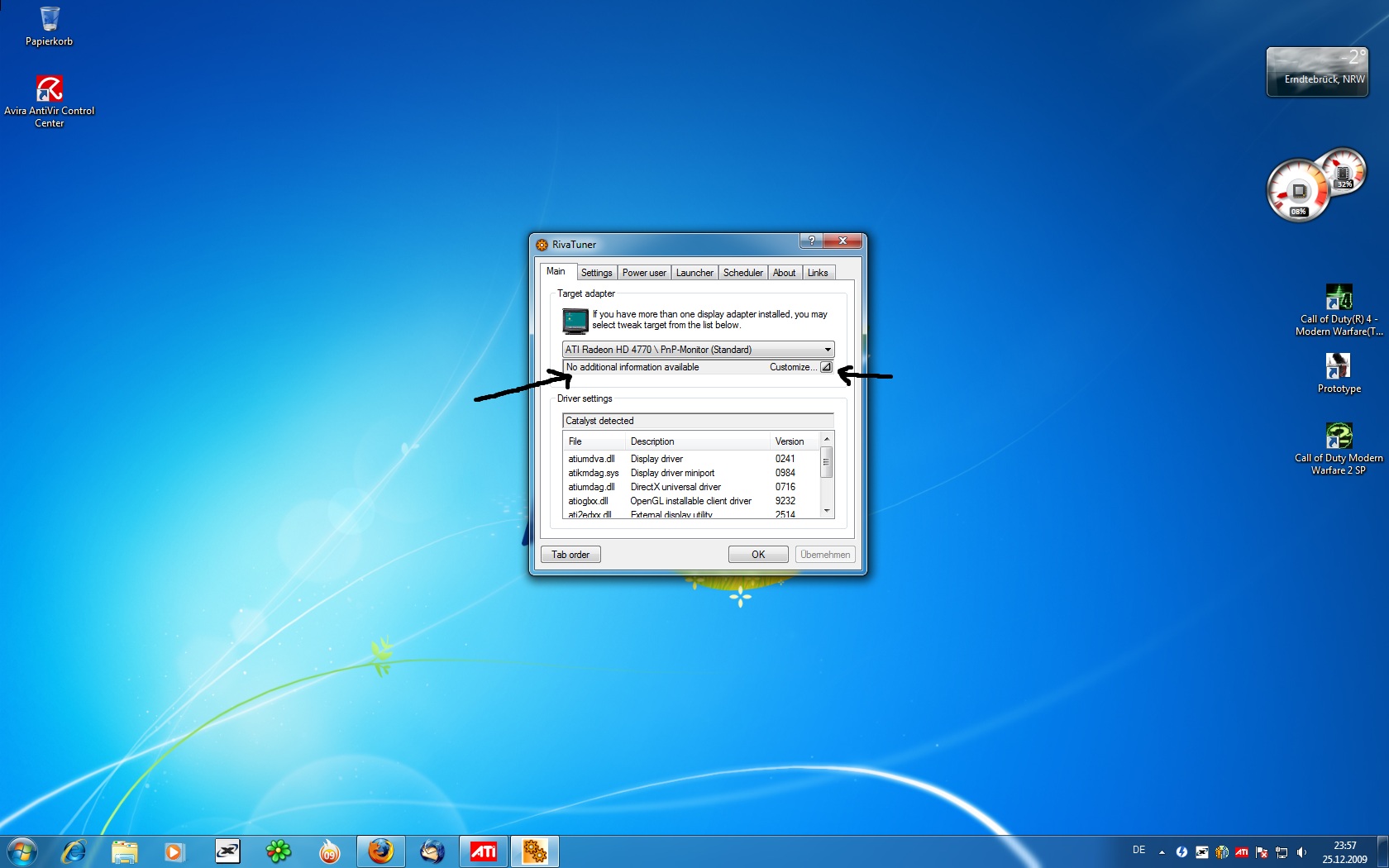Click the File column header
1389x868 pixels.
[x=594, y=441]
